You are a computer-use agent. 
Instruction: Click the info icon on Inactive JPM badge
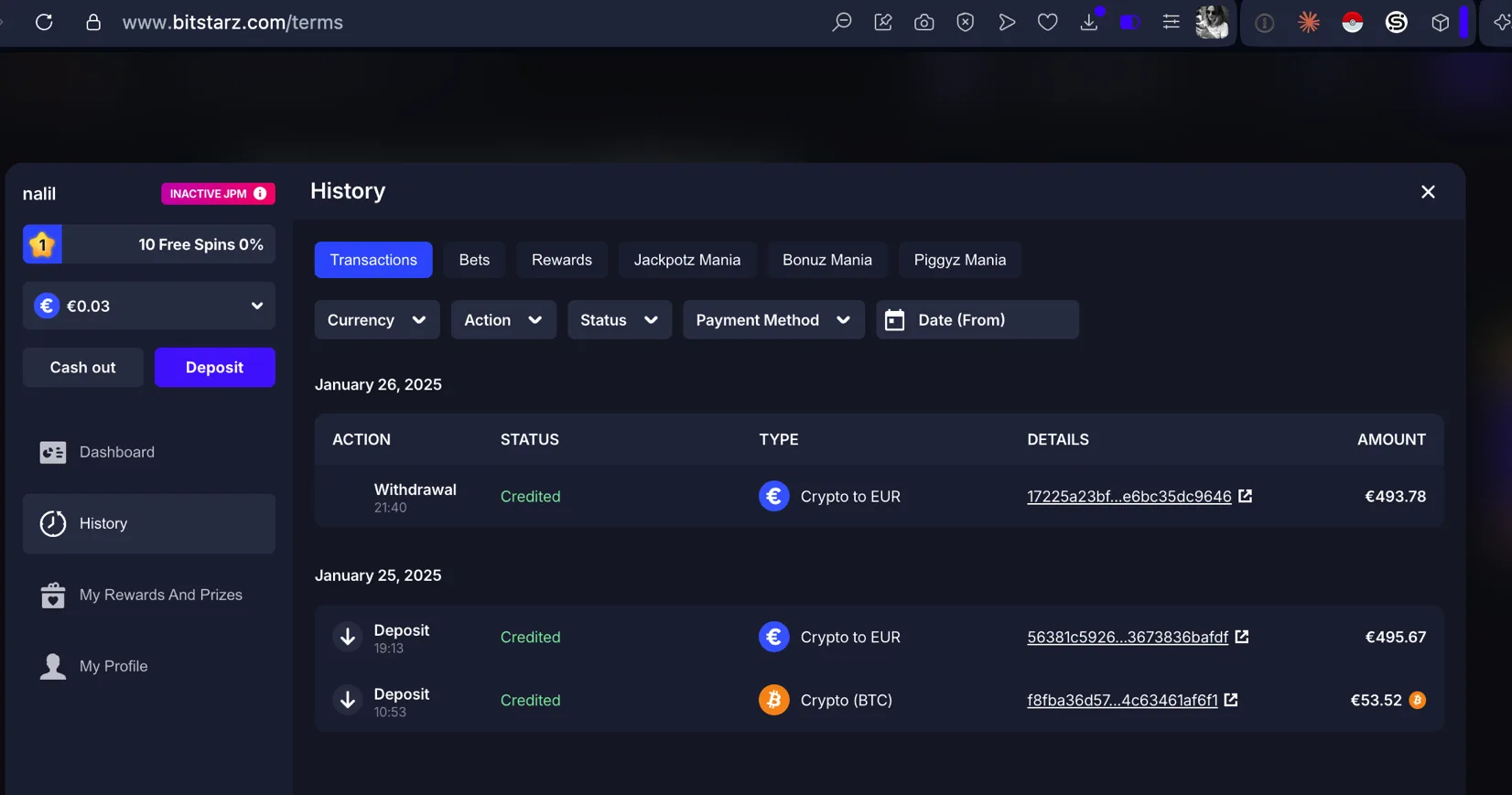pyautogui.click(x=260, y=193)
